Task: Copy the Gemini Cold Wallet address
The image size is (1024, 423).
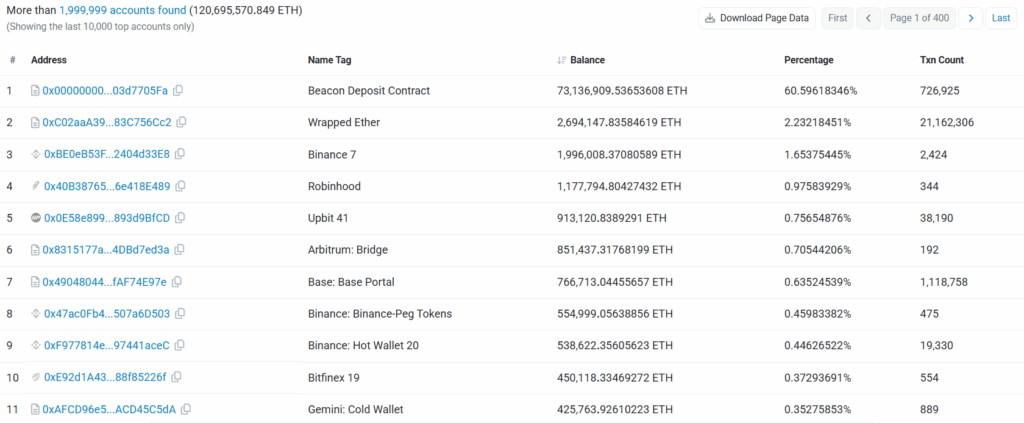Action: (x=186, y=409)
